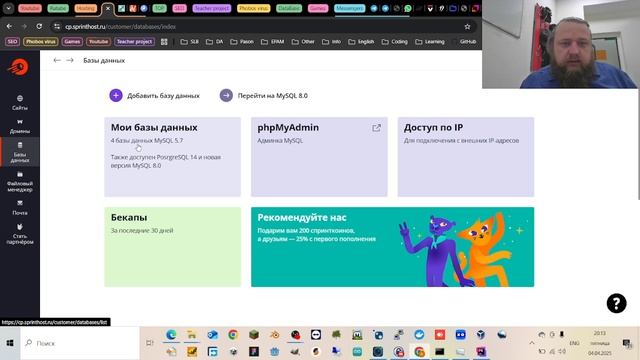Open the Learning bookmarks folder
640x360 pixels.
[x=430, y=42]
